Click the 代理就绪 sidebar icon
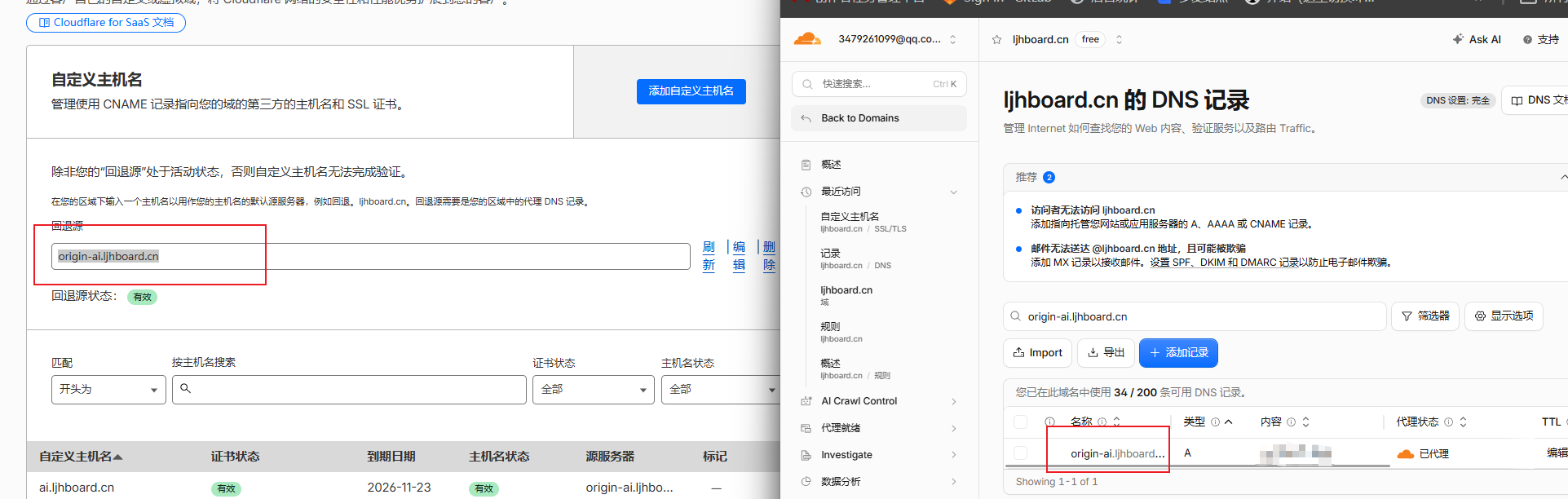Viewport: 1568px width, 499px height. (x=806, y=428)
